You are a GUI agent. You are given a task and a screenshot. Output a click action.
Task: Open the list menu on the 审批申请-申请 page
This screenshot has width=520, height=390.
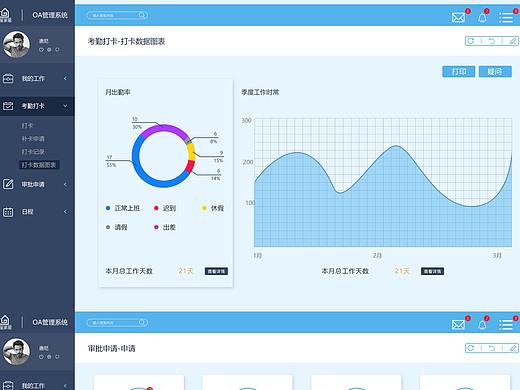(x=506, y=325)
